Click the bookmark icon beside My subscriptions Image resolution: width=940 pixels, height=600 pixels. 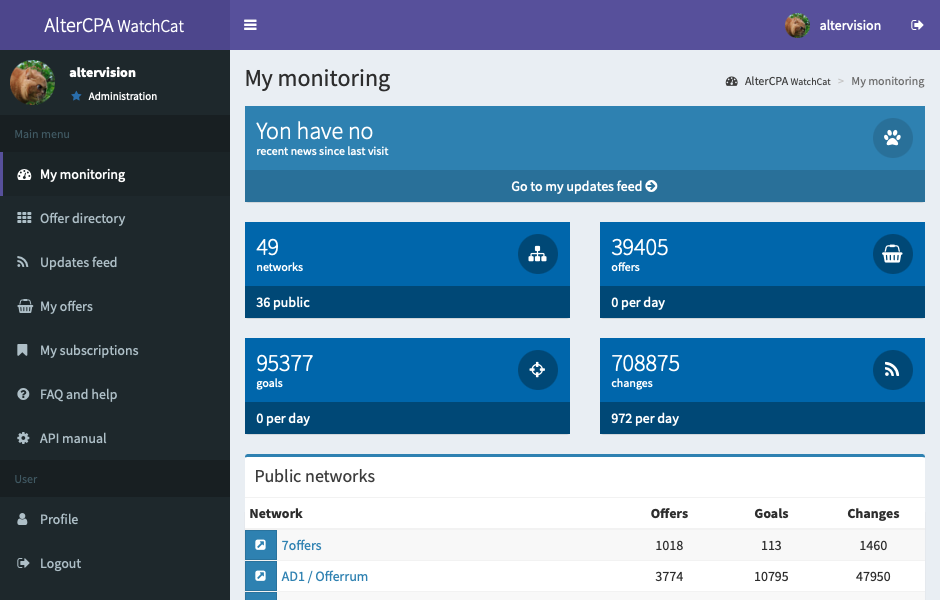[x=22, y=350]
